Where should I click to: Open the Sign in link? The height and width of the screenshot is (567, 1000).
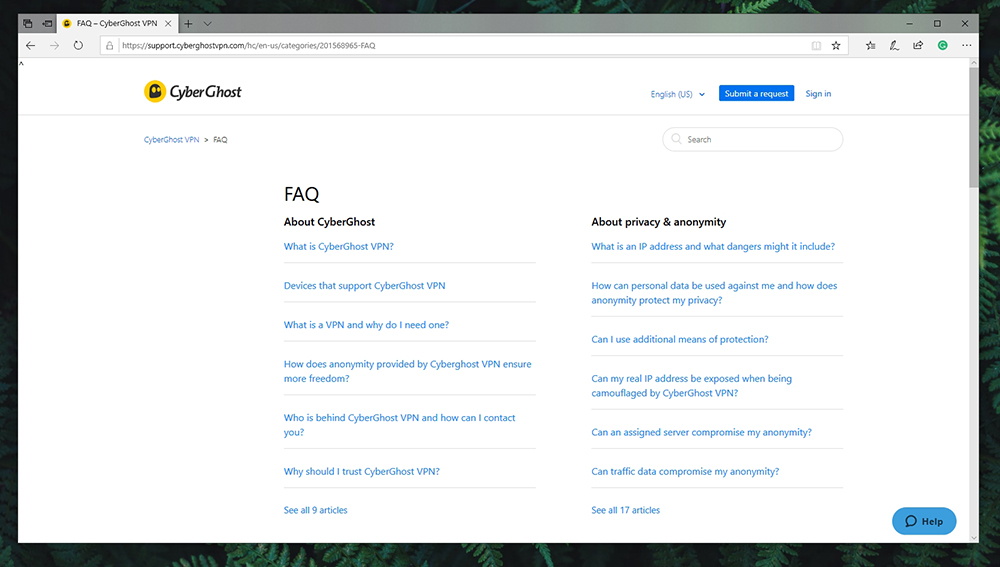coord(818,93)
